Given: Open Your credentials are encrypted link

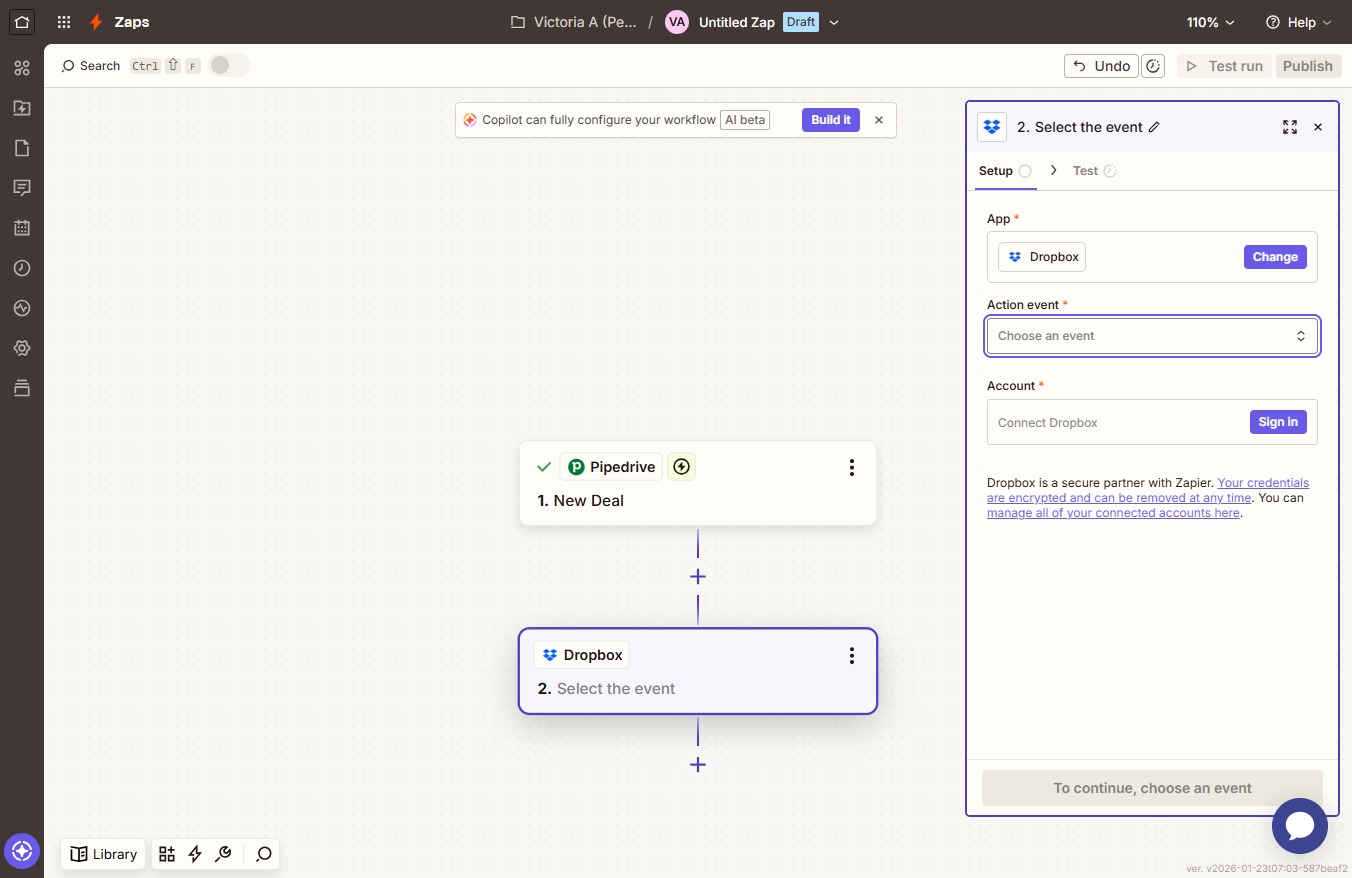Looking at the screenshot, I should pos(1147,490).
